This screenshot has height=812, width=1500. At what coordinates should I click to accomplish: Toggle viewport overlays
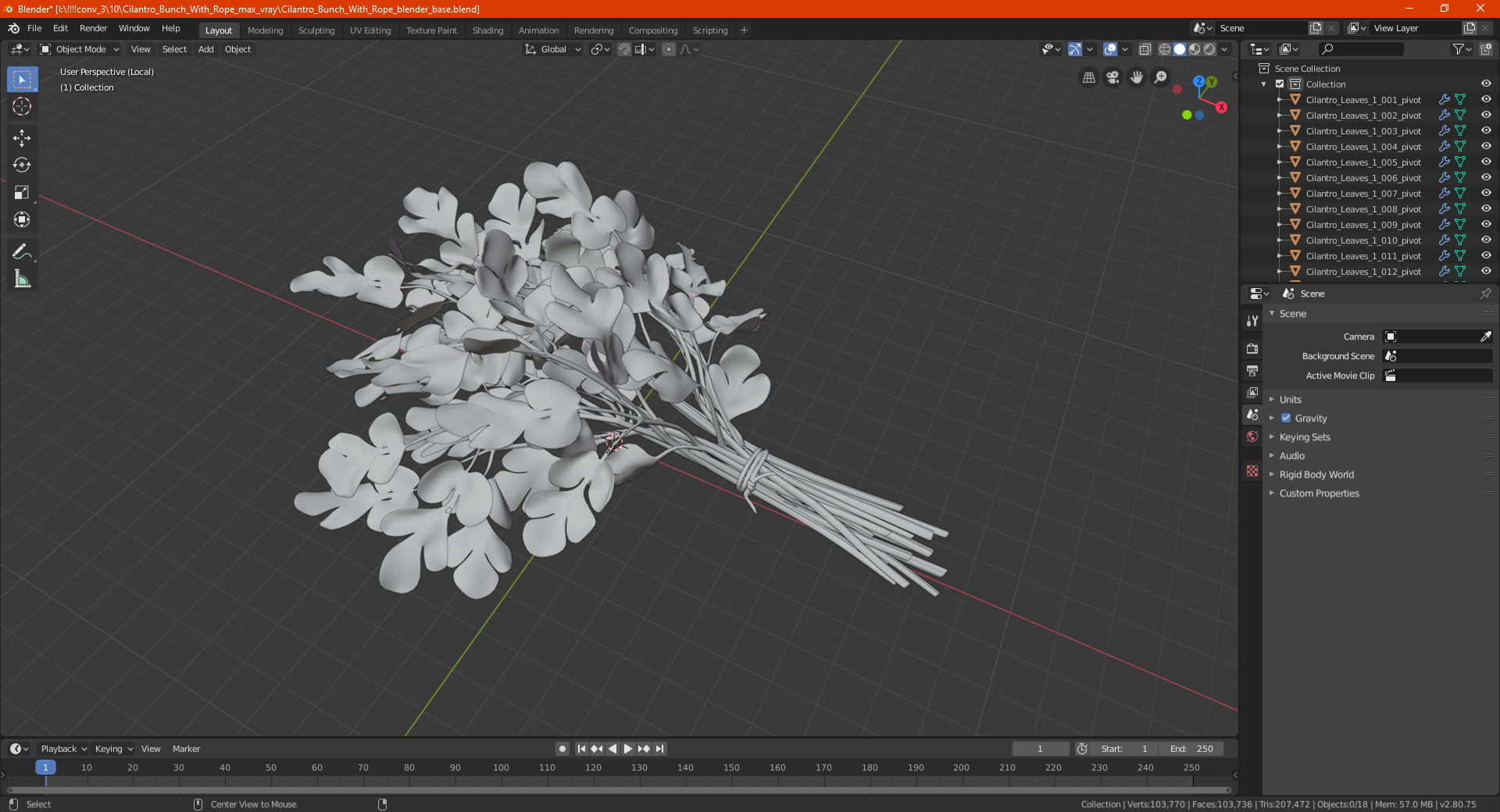[x=1110, y=49]
